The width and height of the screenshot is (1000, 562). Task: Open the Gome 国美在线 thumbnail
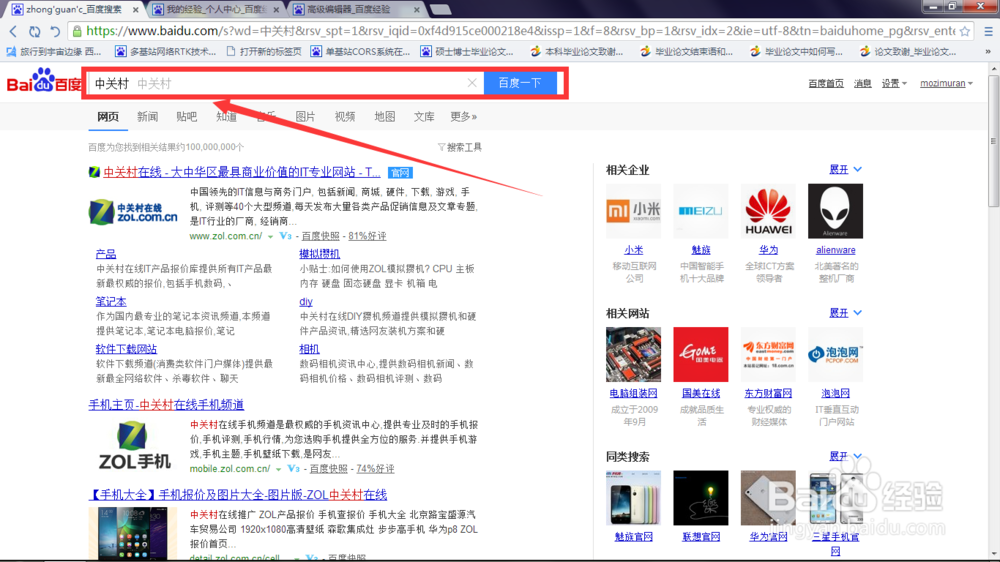(700, 355)
